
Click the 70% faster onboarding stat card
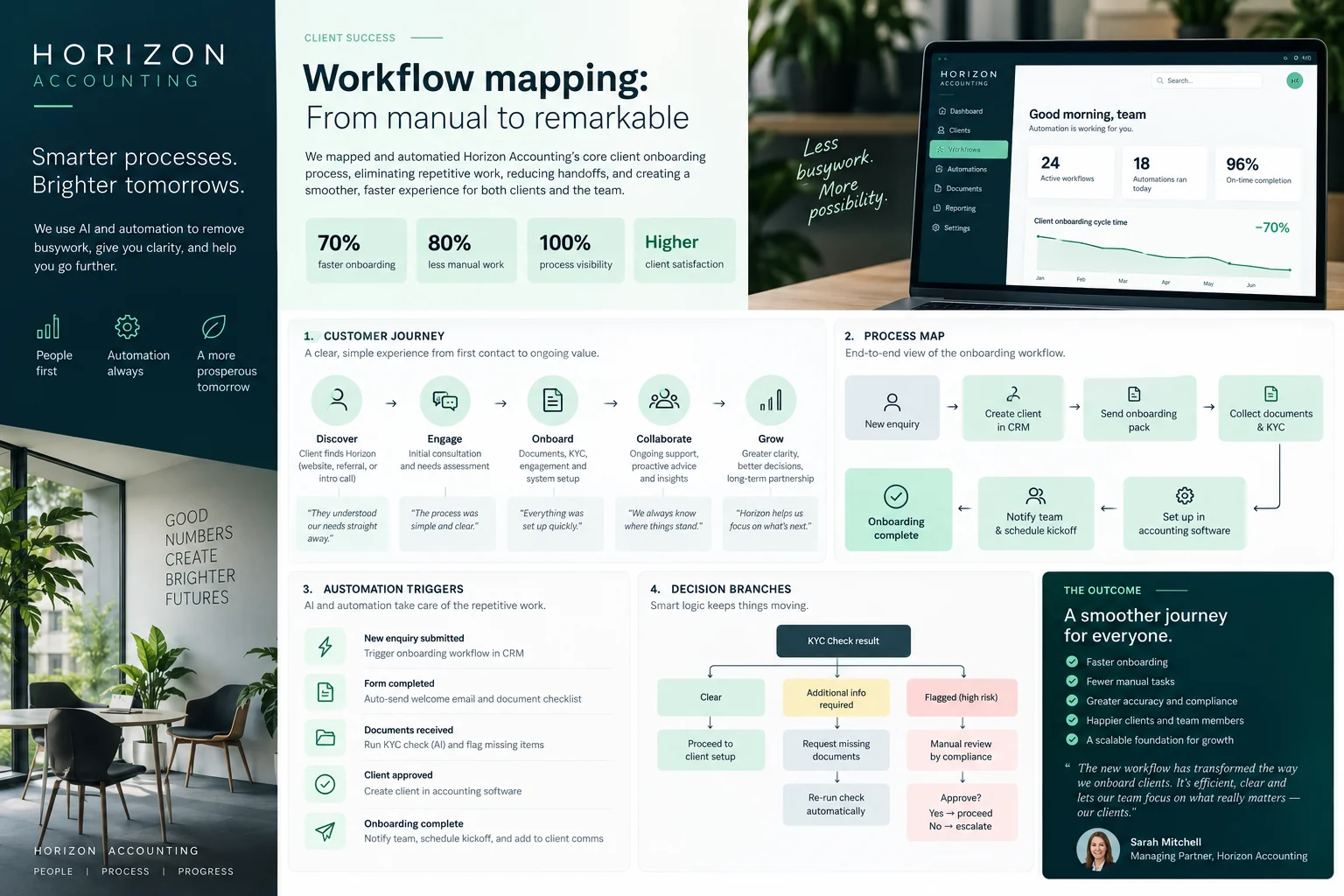tap(357, 250)
